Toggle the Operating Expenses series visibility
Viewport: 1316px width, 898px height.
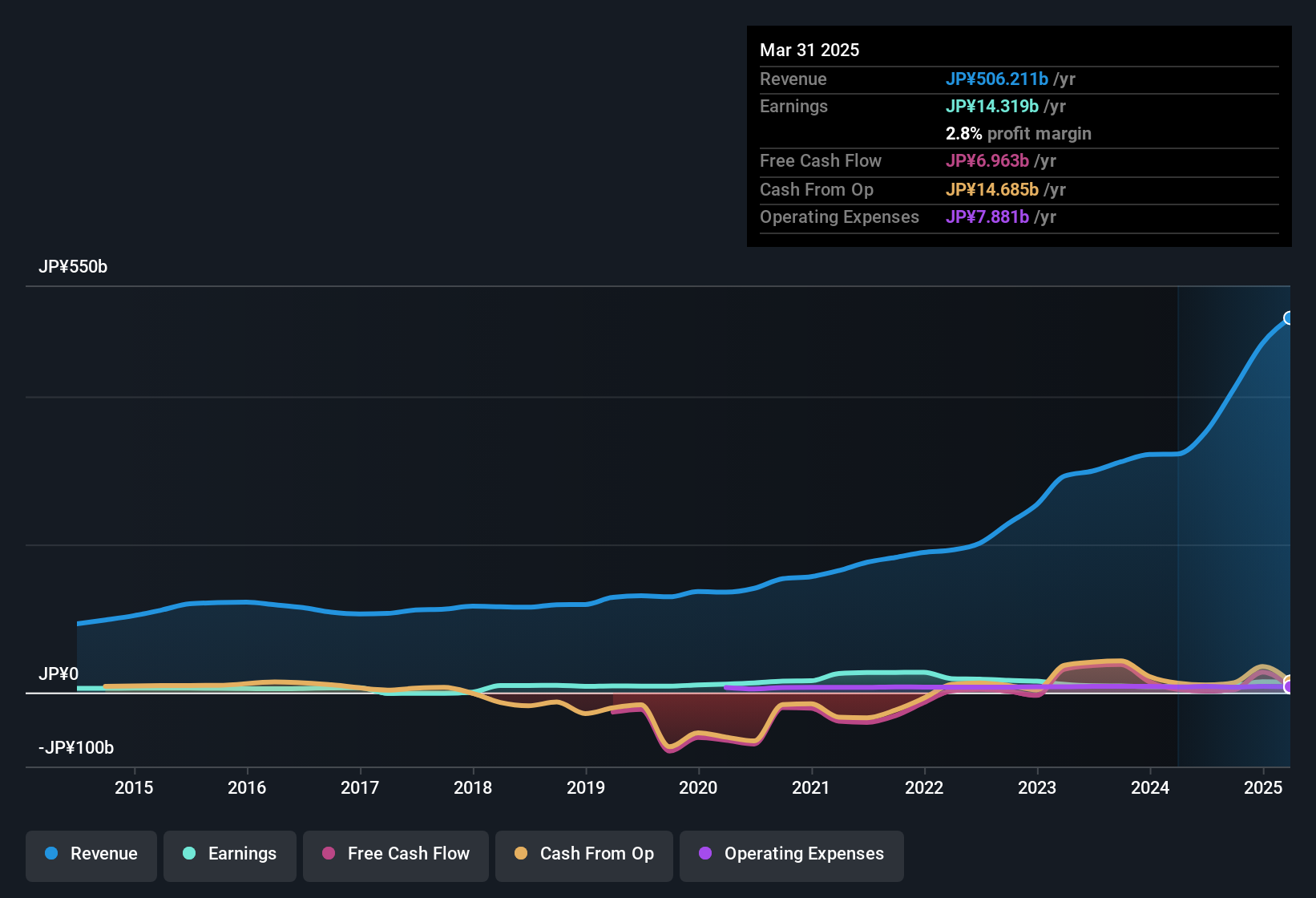[791, 855]
